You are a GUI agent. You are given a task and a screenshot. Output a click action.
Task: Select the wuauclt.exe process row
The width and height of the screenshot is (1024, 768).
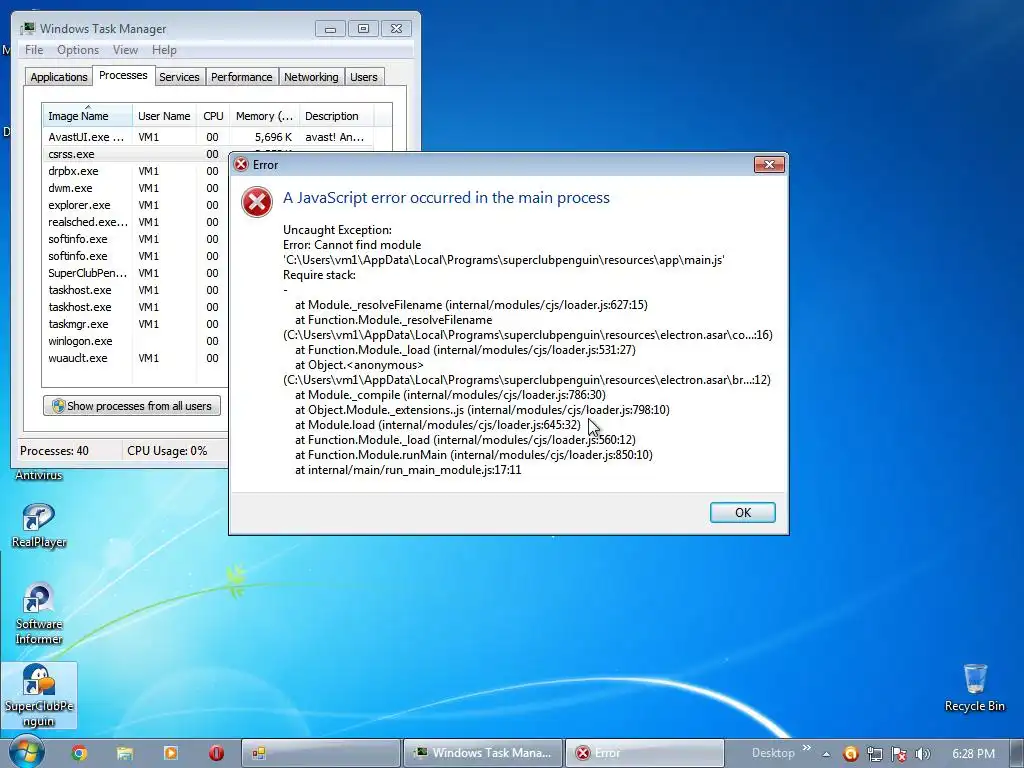(x=136, y=358)
